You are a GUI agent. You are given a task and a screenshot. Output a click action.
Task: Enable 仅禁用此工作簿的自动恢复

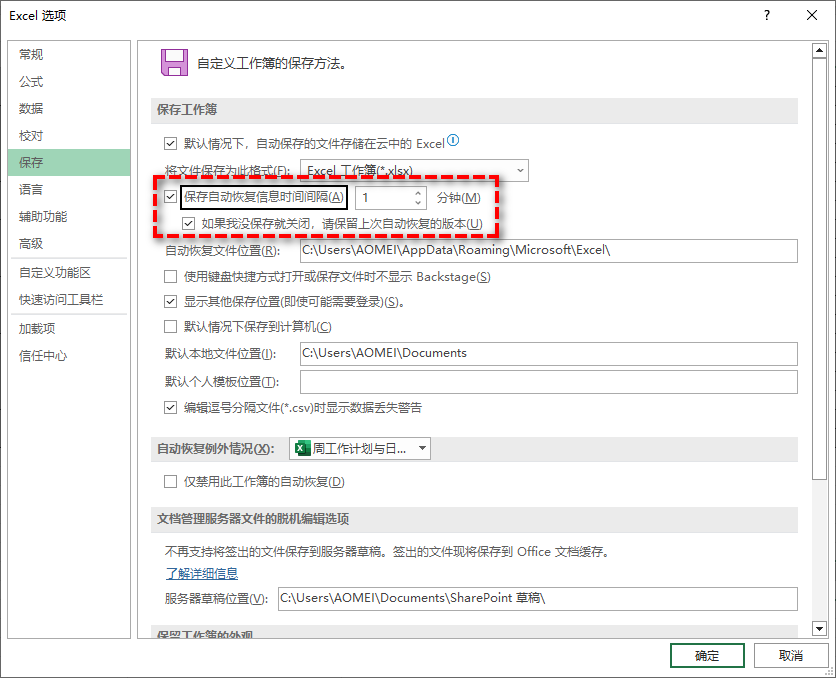click(170, 481)
